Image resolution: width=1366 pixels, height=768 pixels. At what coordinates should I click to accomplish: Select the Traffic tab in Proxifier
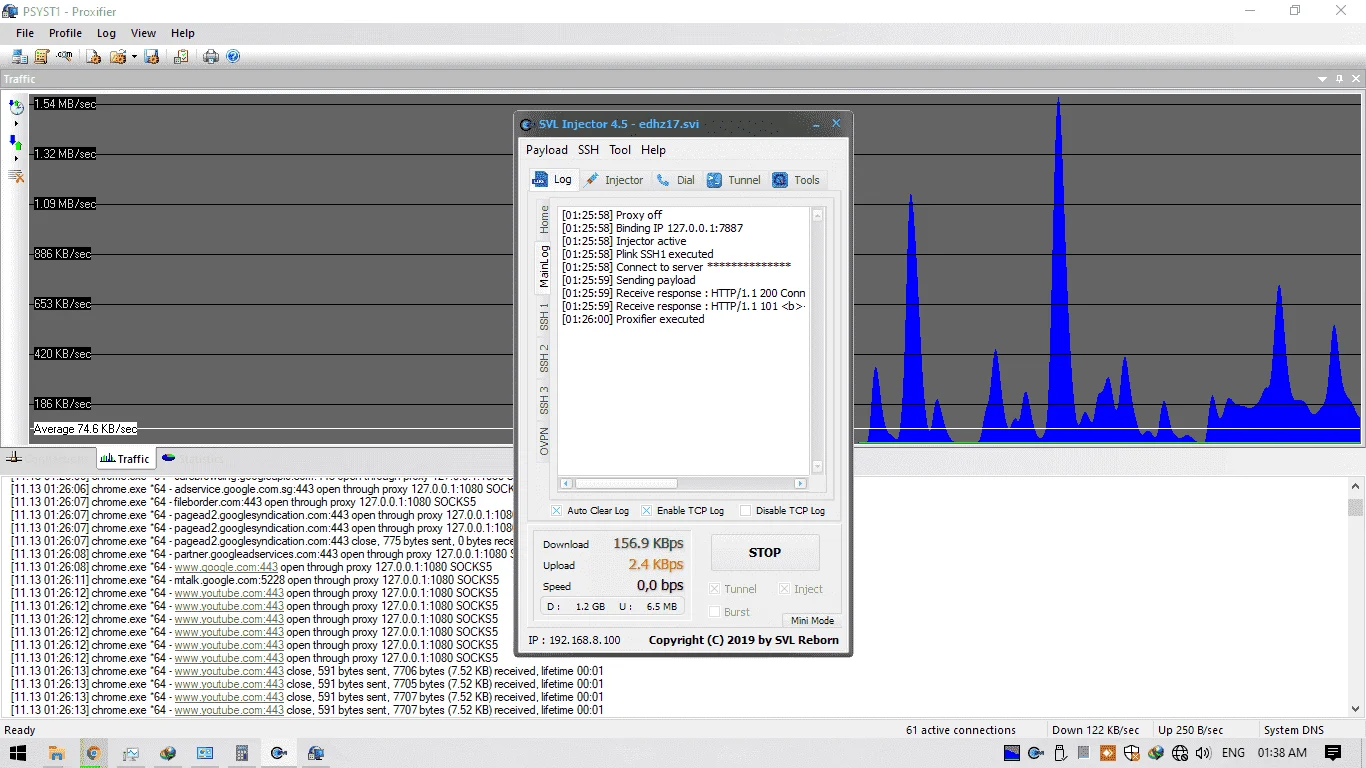click(x=125, y=459)
